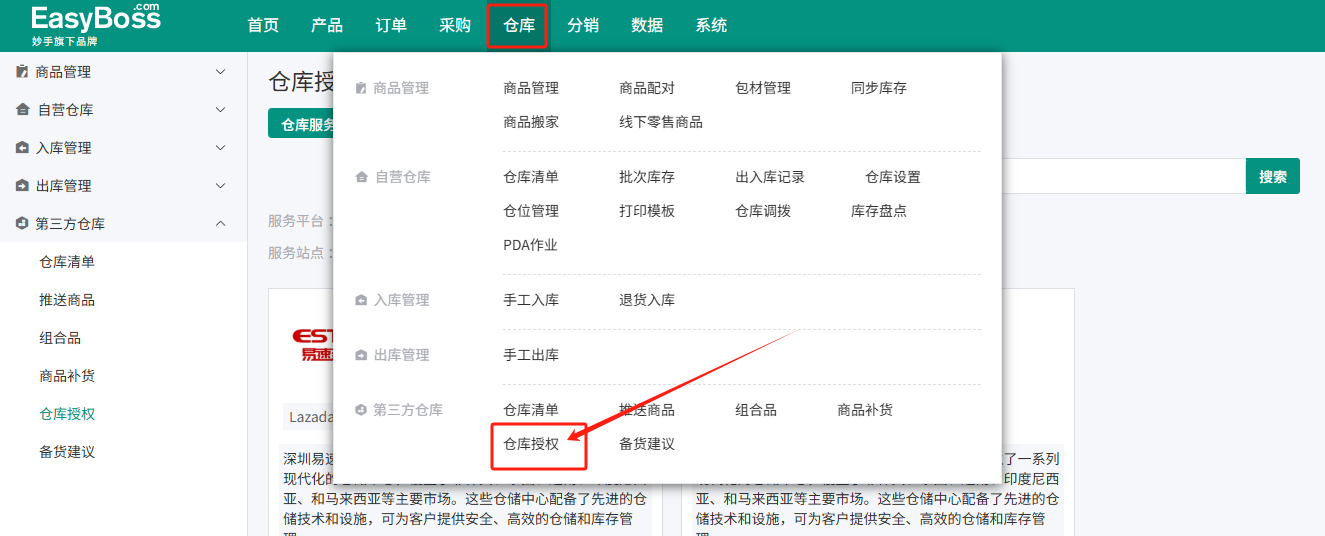Open 备货建议 in mega menu
Viewport: 1325px width, 536px height.
647,444
